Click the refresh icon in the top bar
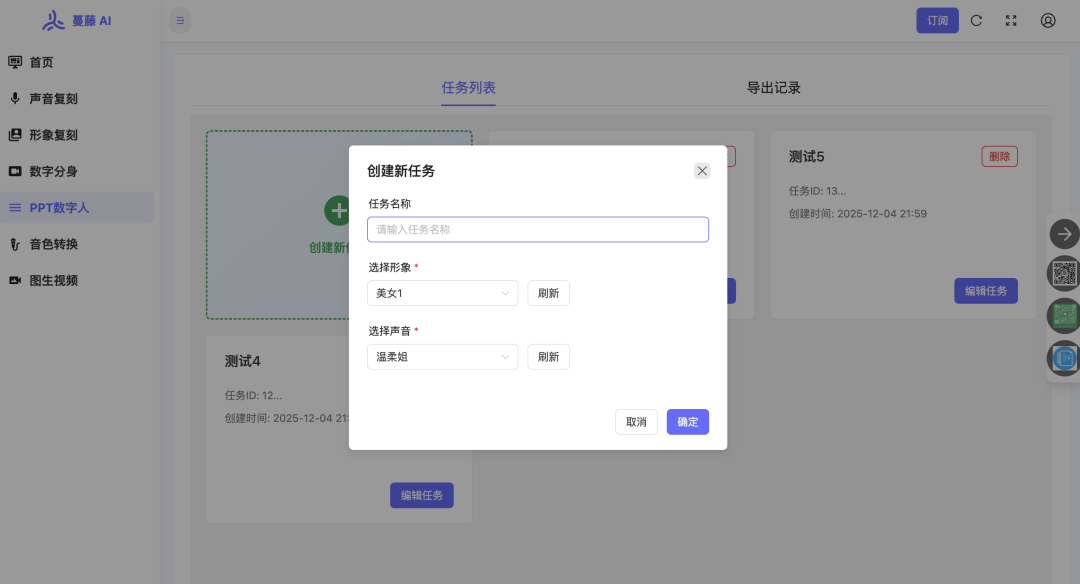1080x584 pixels. point(976,20)
